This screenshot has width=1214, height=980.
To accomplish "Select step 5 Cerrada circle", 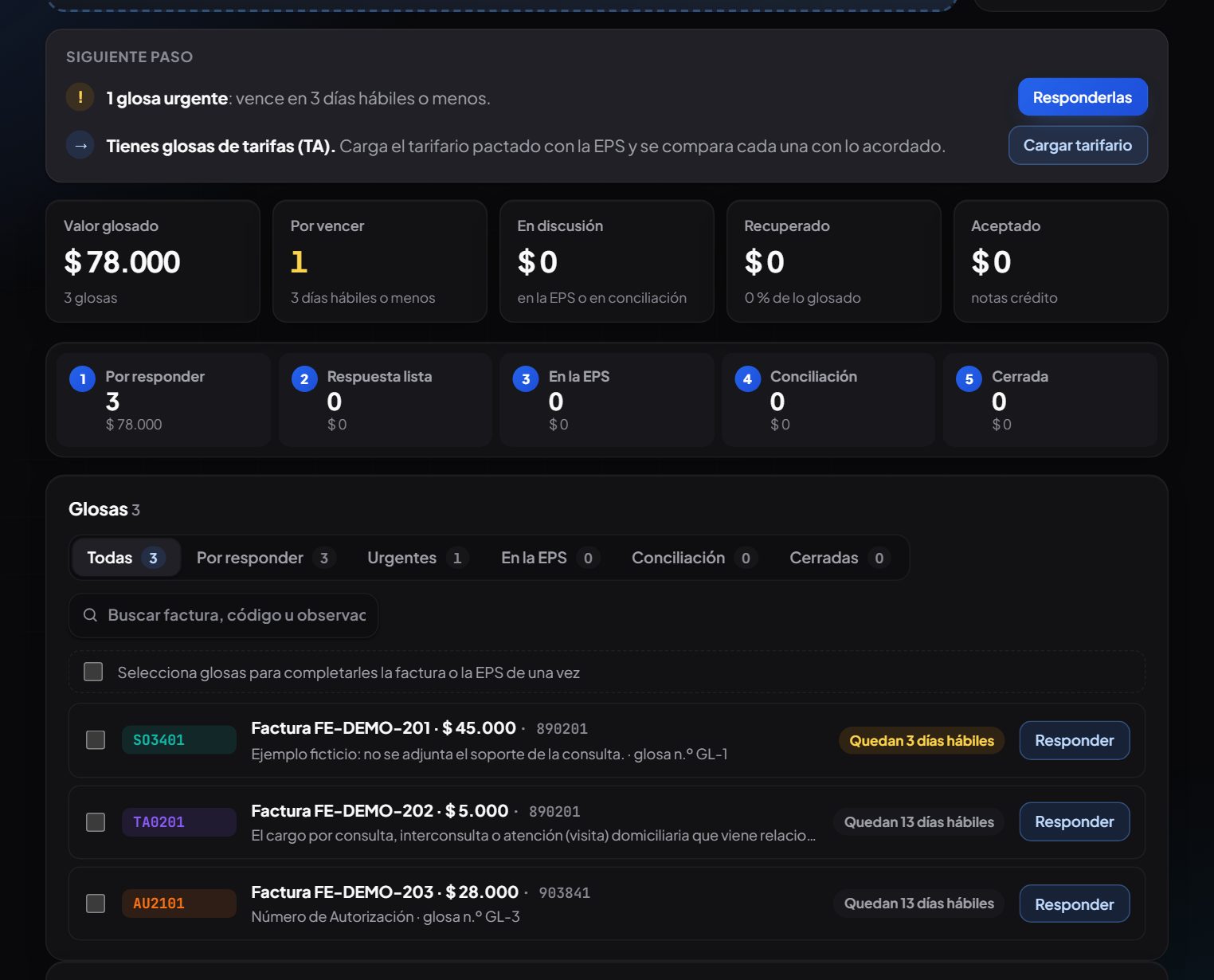I will 969,379.
